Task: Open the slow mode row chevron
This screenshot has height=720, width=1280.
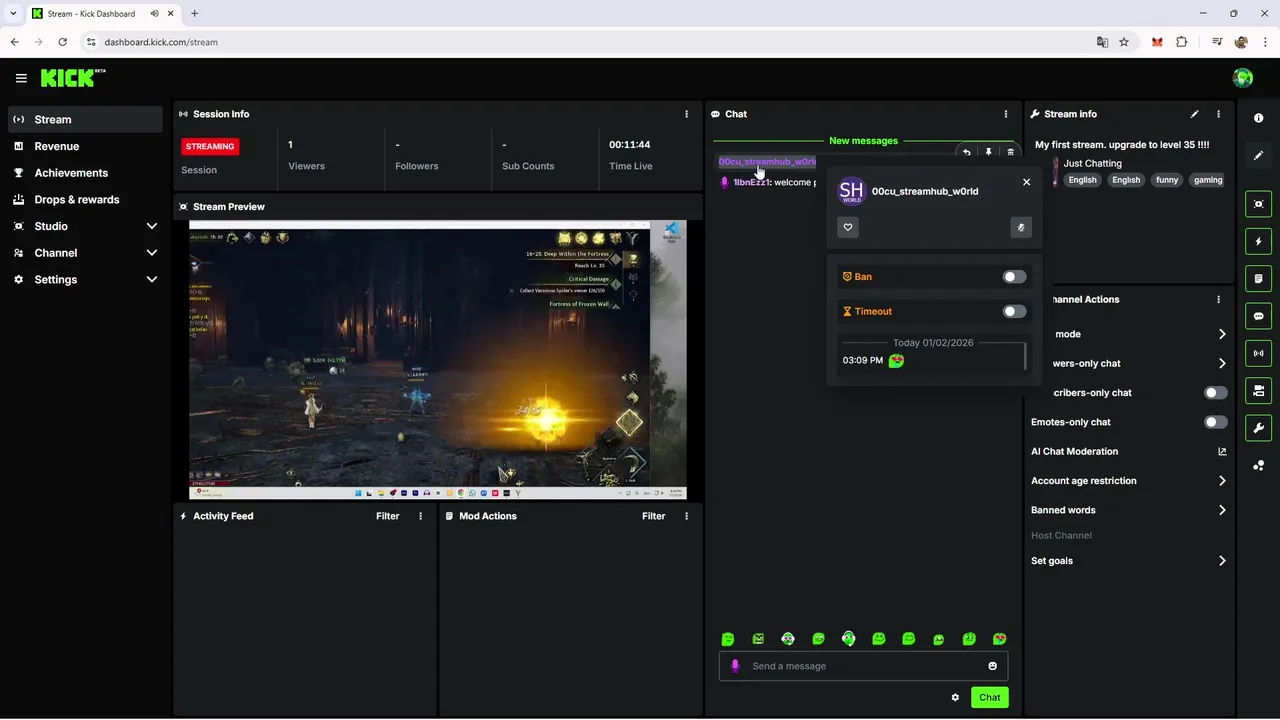Action: tap(1222, 334)
